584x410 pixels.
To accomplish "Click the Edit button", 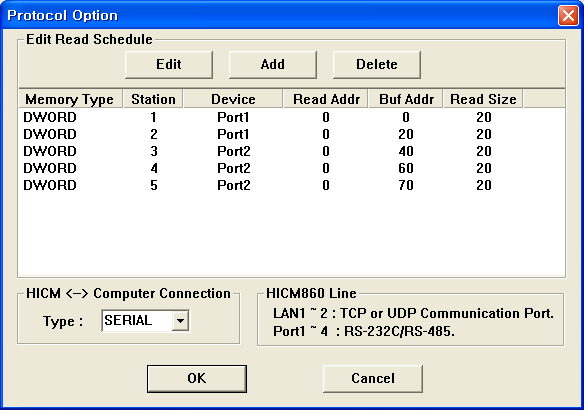I will (x=169, y=65).
